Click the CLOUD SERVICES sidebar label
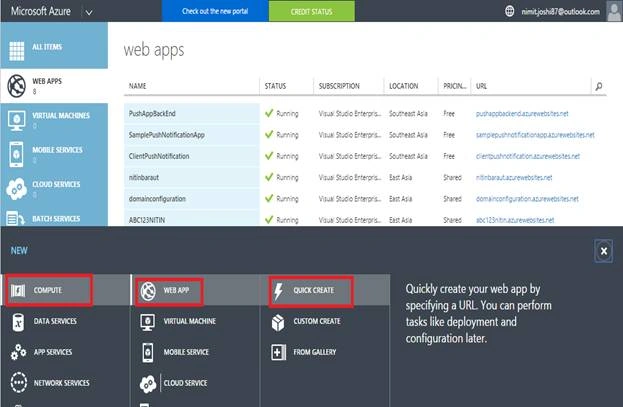Image resolution: width=623 pixels, height=407 pixels. [x=56, y=184]
